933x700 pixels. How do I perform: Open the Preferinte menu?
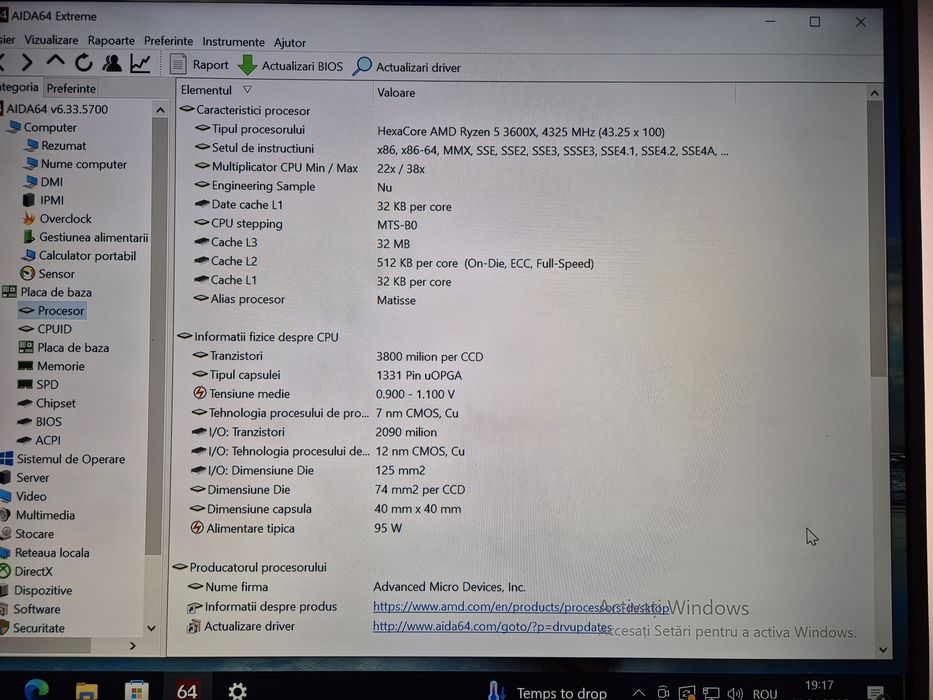click(168, 41)
